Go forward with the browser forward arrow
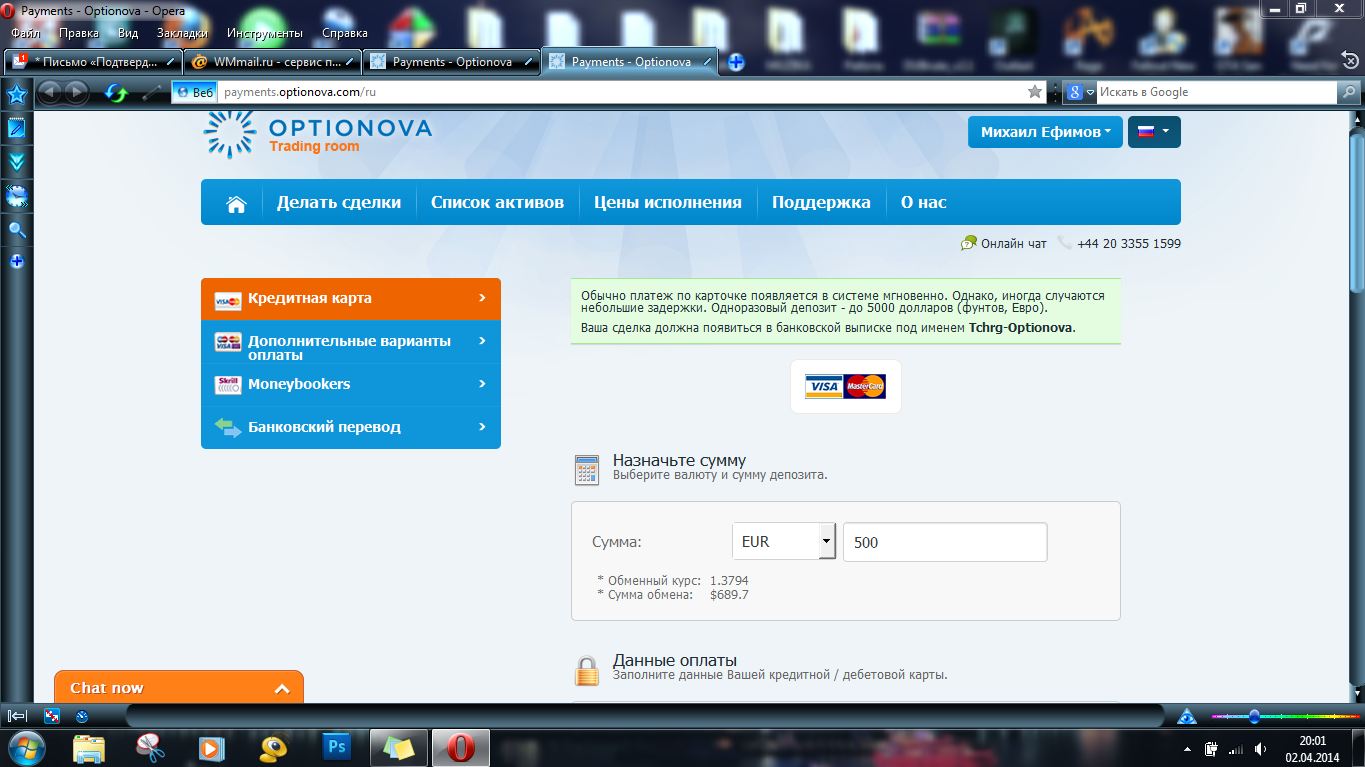This screenshot has width=1365, height=767. (x=77, y=92)
